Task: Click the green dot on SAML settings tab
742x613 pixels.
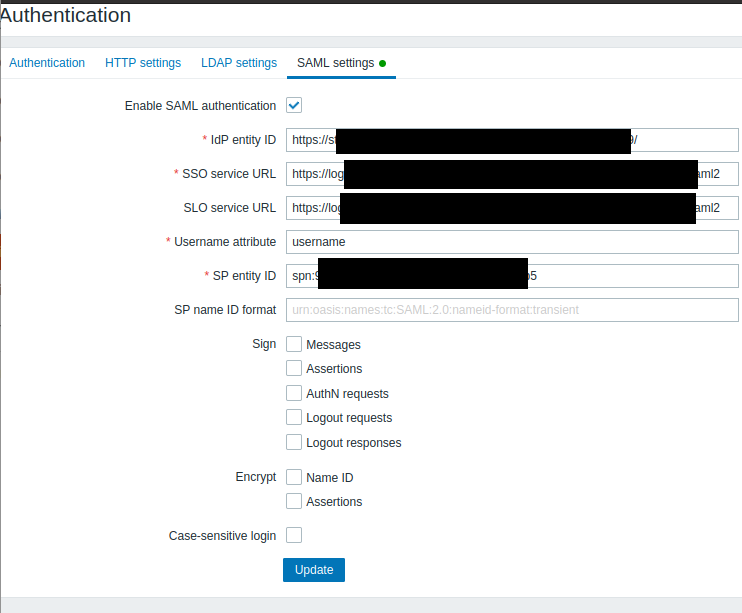Action: point(382,63)
